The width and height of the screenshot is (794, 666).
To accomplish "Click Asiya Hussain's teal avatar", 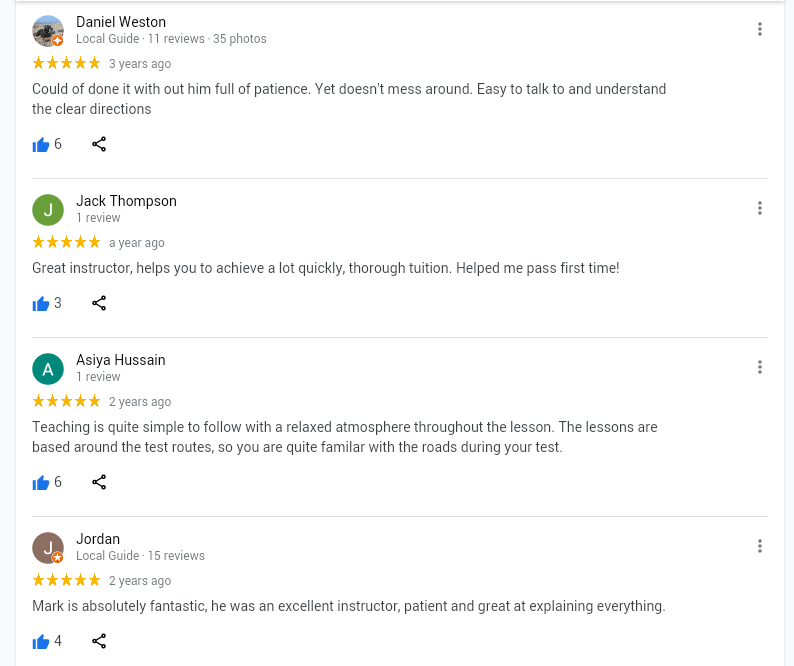I will (x=48, y=369).
